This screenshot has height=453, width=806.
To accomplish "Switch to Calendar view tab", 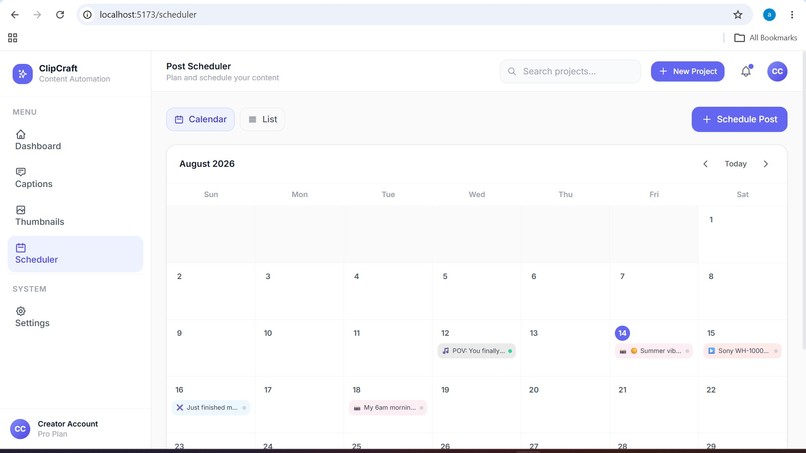I will (x=200, y=119).
